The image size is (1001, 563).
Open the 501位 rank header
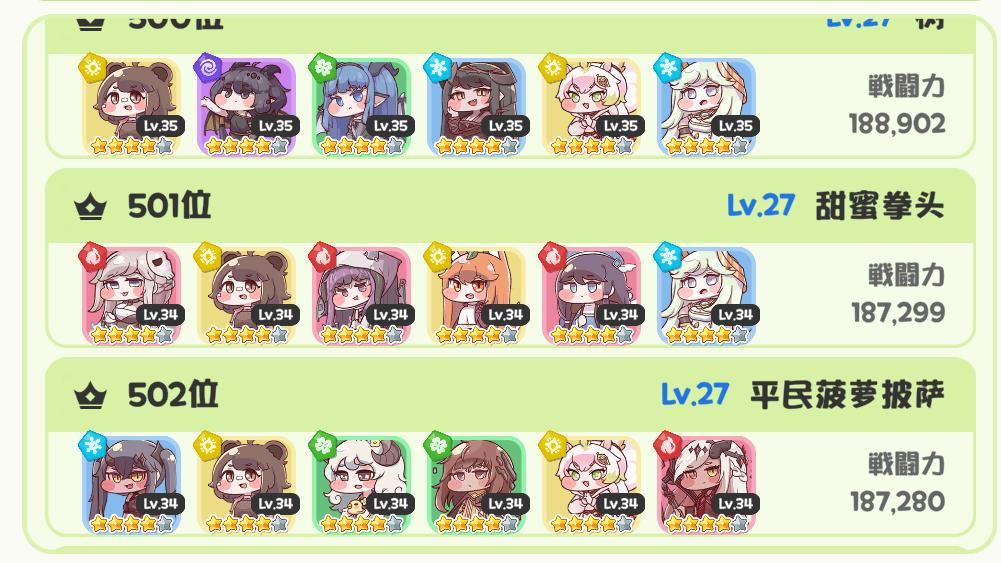510,206
